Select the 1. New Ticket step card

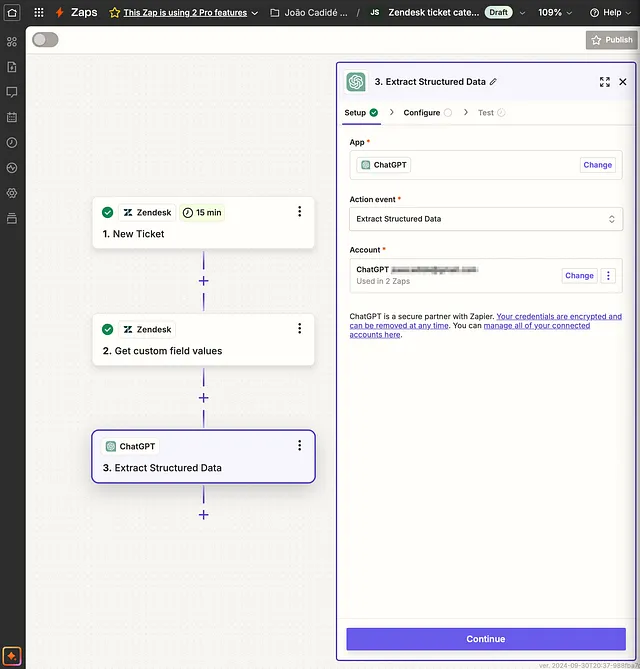(204, 222)
